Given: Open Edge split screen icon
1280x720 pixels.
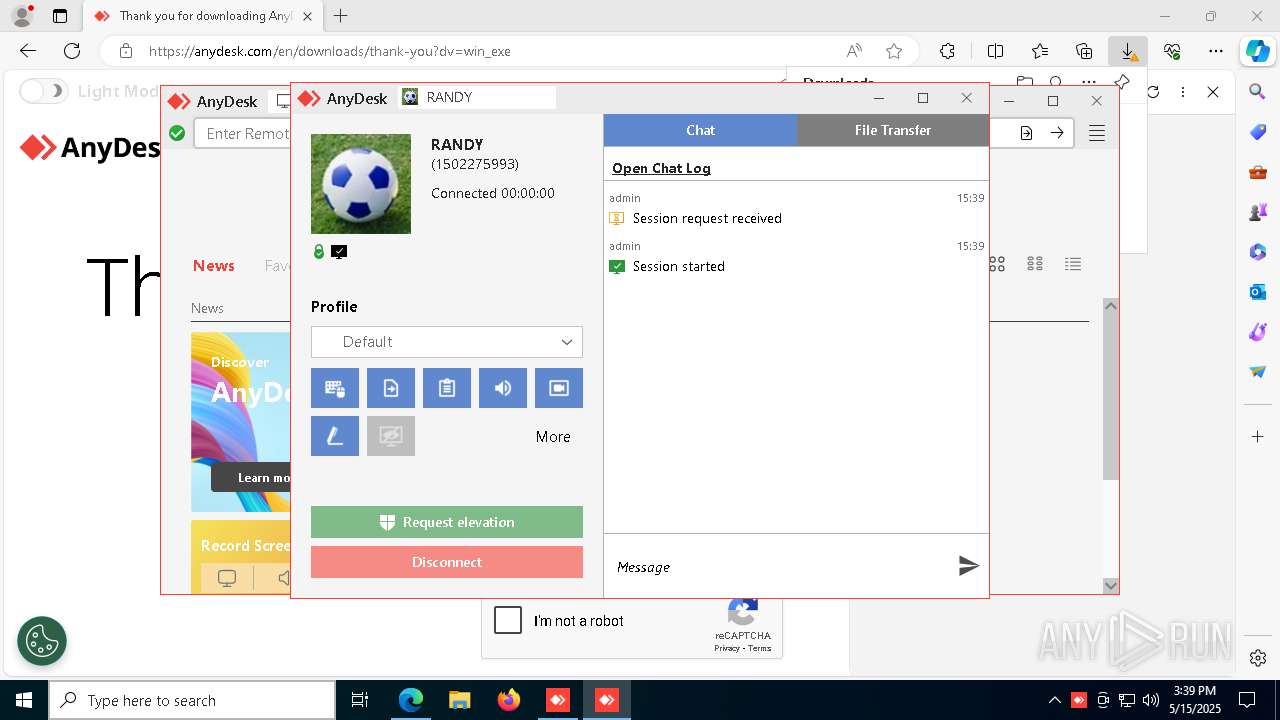Looking at the screenshot, I should pos(996,51).
